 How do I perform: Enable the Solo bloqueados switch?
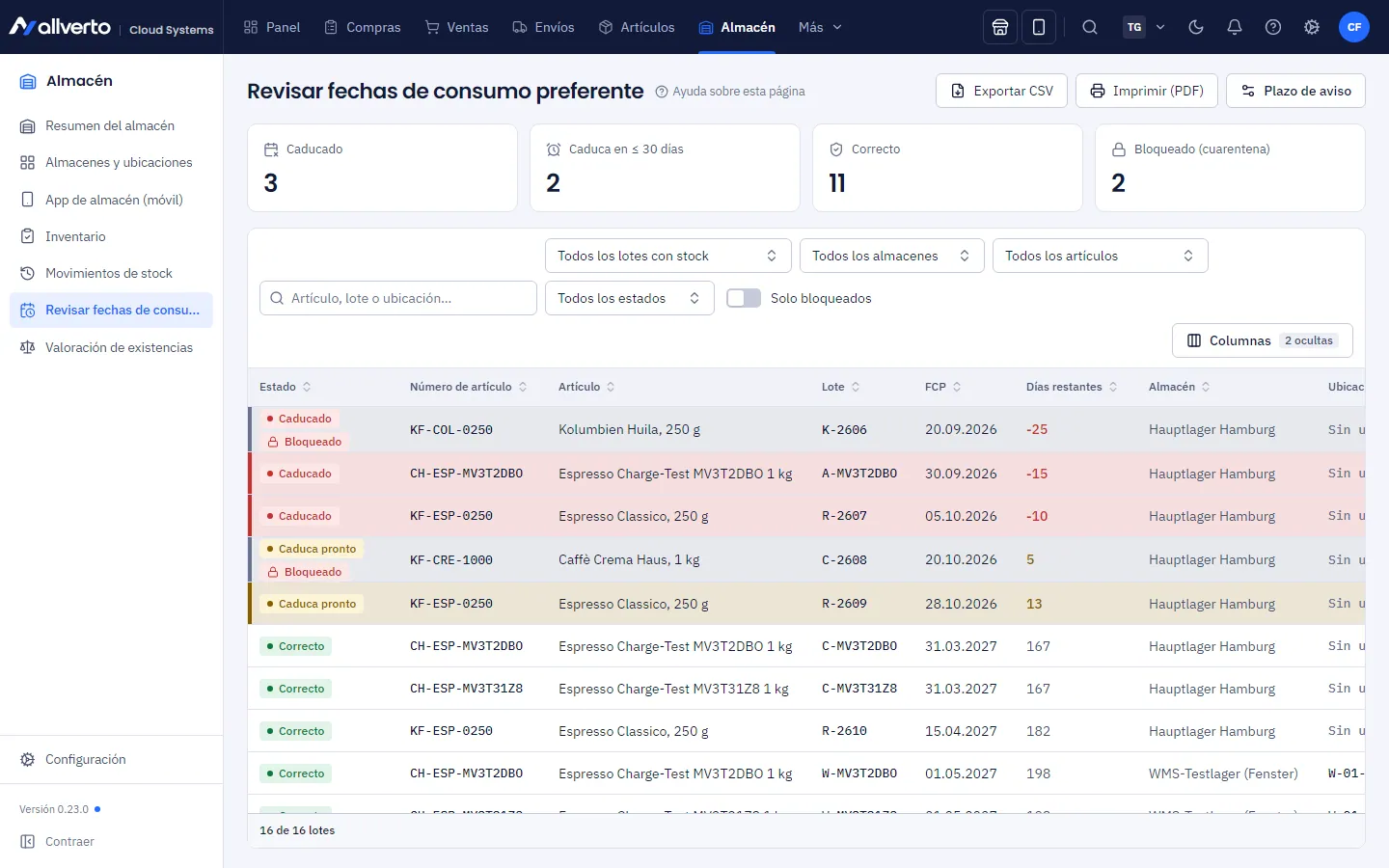[x=744, y=298]
